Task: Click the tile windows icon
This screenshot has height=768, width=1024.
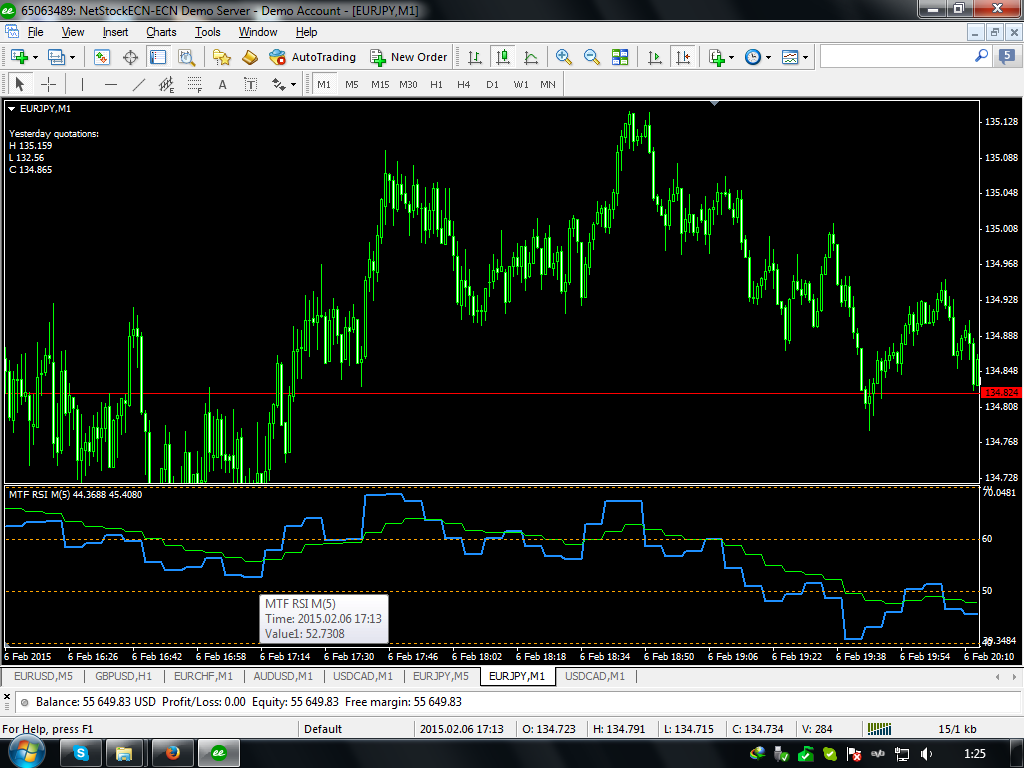Action: [620, 57]
